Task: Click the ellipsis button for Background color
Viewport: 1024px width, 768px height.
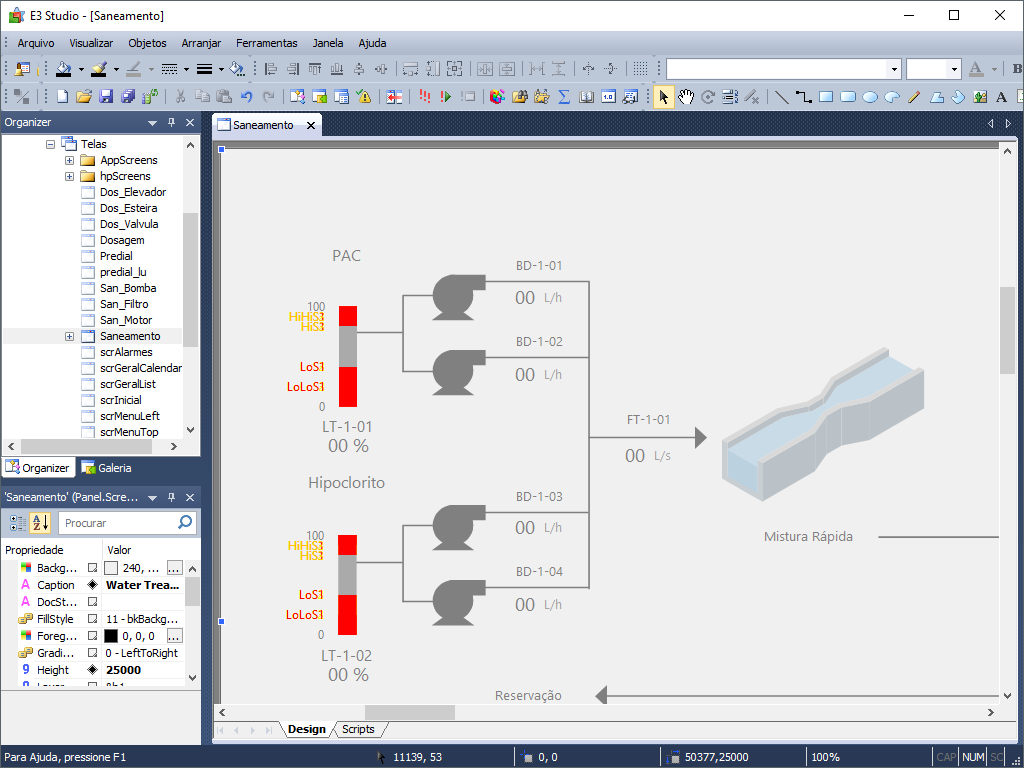Action: (x=174, y=568)
